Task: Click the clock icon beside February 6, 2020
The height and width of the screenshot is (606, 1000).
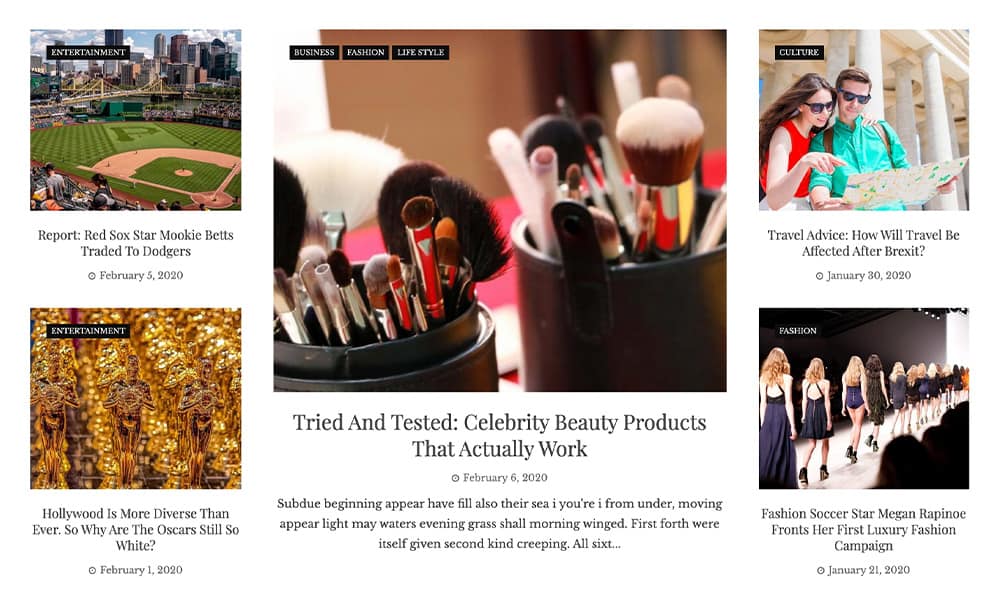Action: pos(455,478)
